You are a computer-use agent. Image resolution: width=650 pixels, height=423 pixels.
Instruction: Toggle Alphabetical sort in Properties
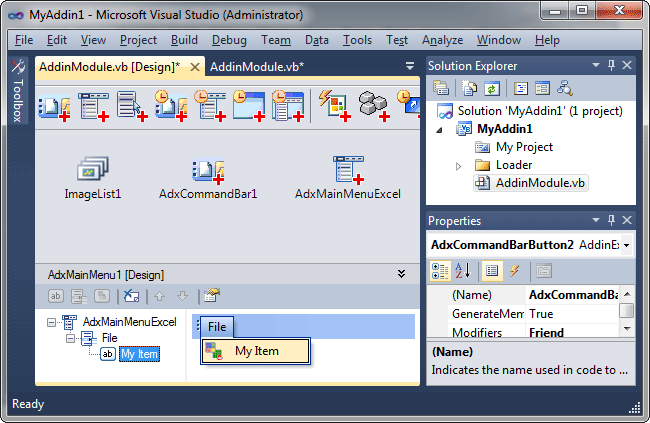pyautogui.click(x=463, y=272)
